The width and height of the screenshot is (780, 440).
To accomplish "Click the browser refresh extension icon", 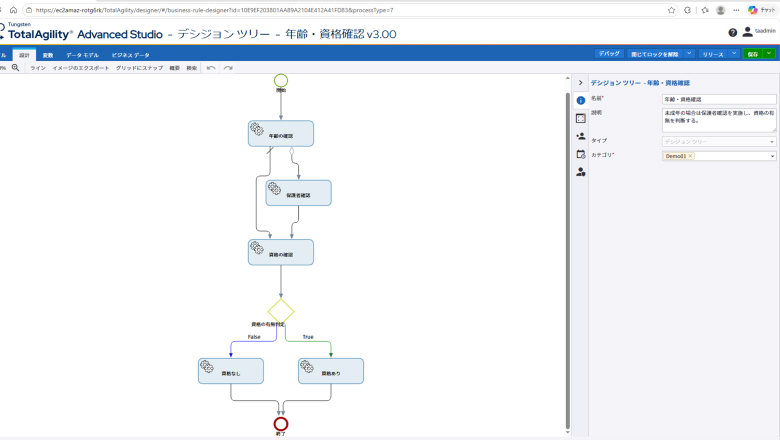I will [687, 10].
